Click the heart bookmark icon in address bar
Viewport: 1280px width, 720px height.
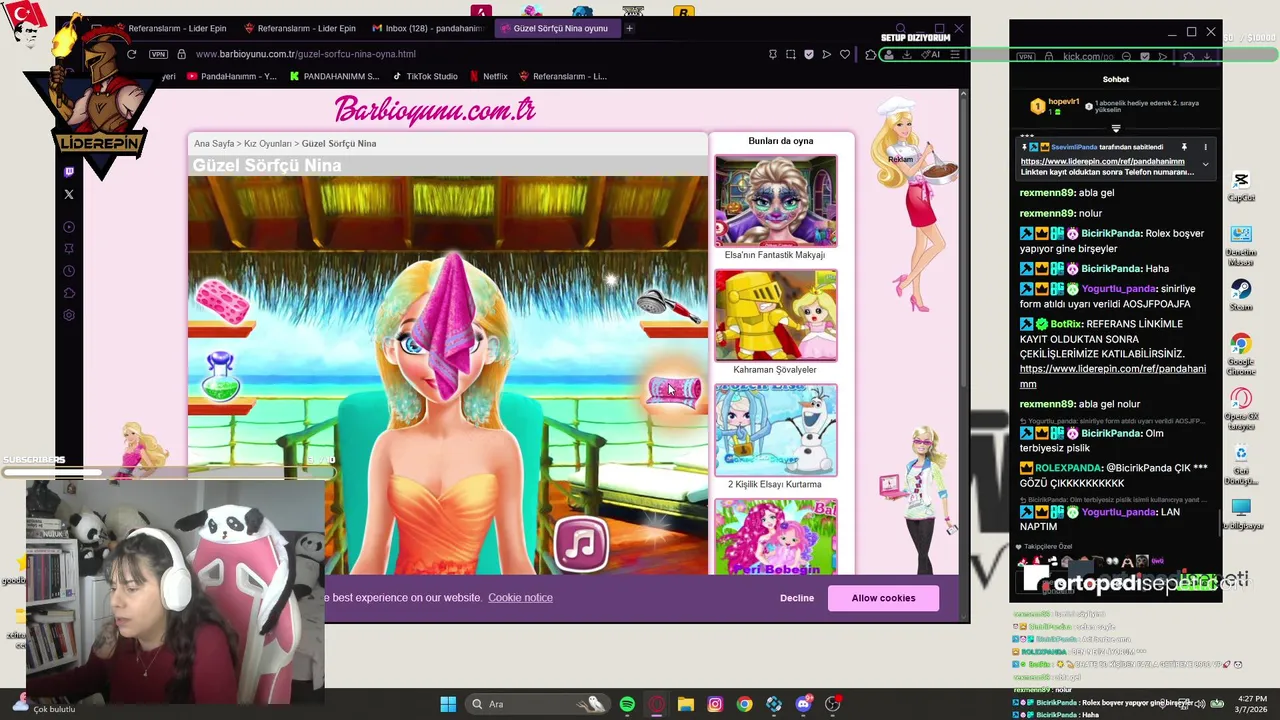pyautogui.click(x=845, y=54)
